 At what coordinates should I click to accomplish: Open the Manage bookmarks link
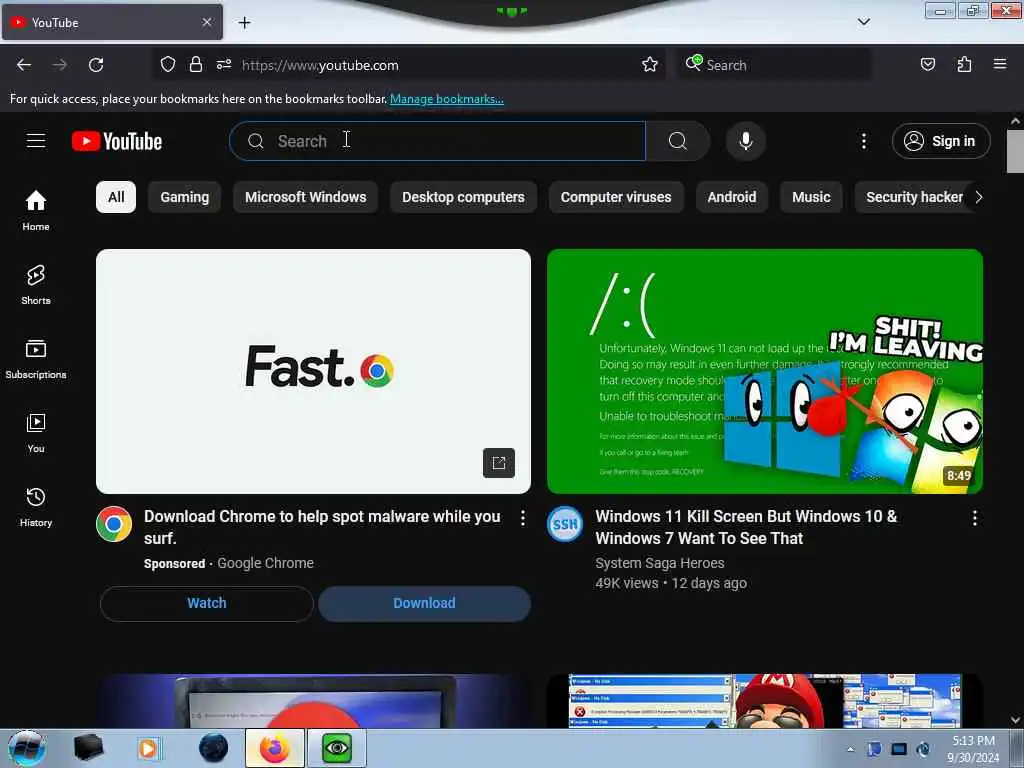pos(447,99)
